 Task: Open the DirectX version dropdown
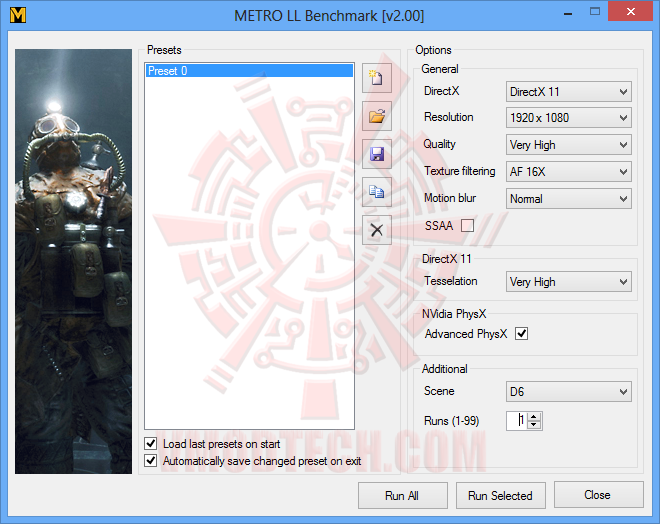[569, 92]
